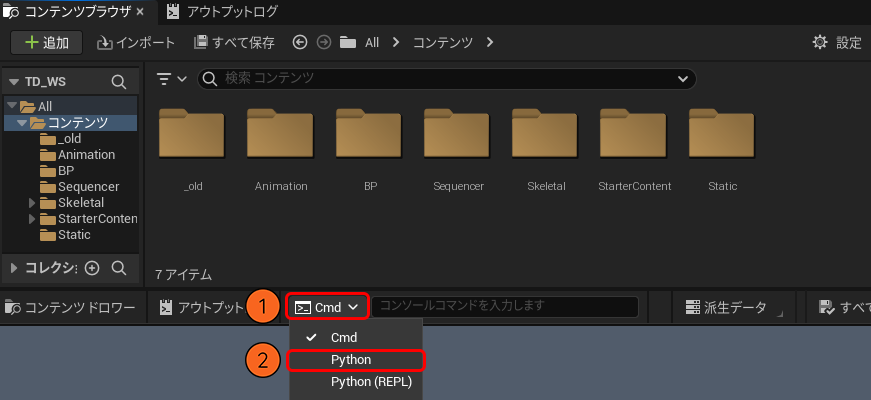
Task: Open the filter menu icon
Action: 172,79
